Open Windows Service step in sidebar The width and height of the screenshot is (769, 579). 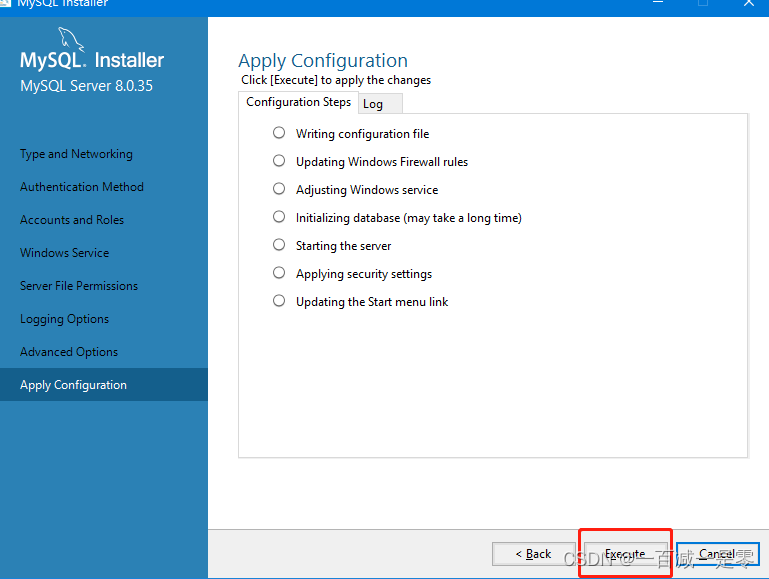(64, 253)
